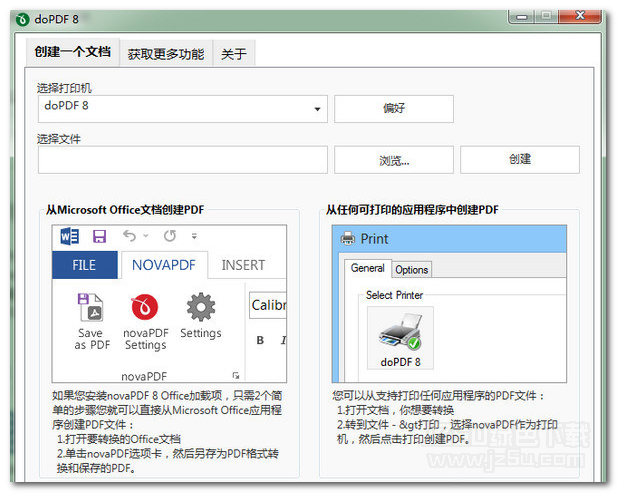Click the printer icon beside Print title
The height and width of the screenshot is (493, 617).
pyautogui.click(x=347, y=238)
